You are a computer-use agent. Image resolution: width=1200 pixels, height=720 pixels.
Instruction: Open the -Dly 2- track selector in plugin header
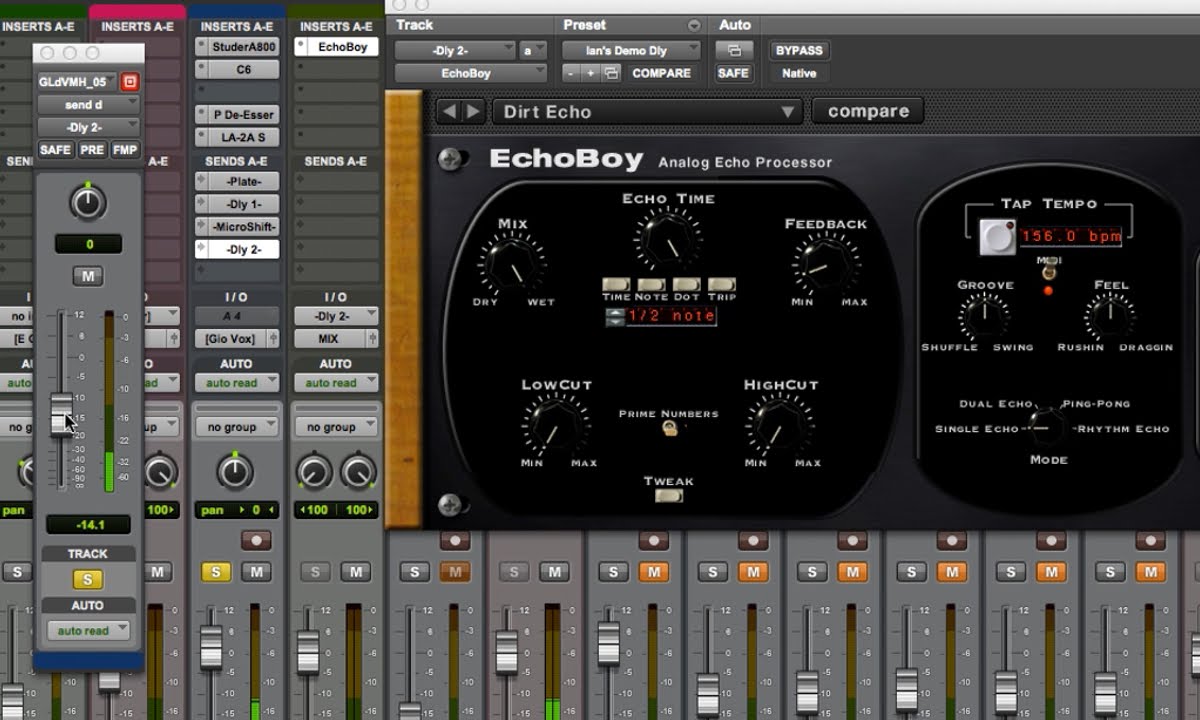pos(455,50)
